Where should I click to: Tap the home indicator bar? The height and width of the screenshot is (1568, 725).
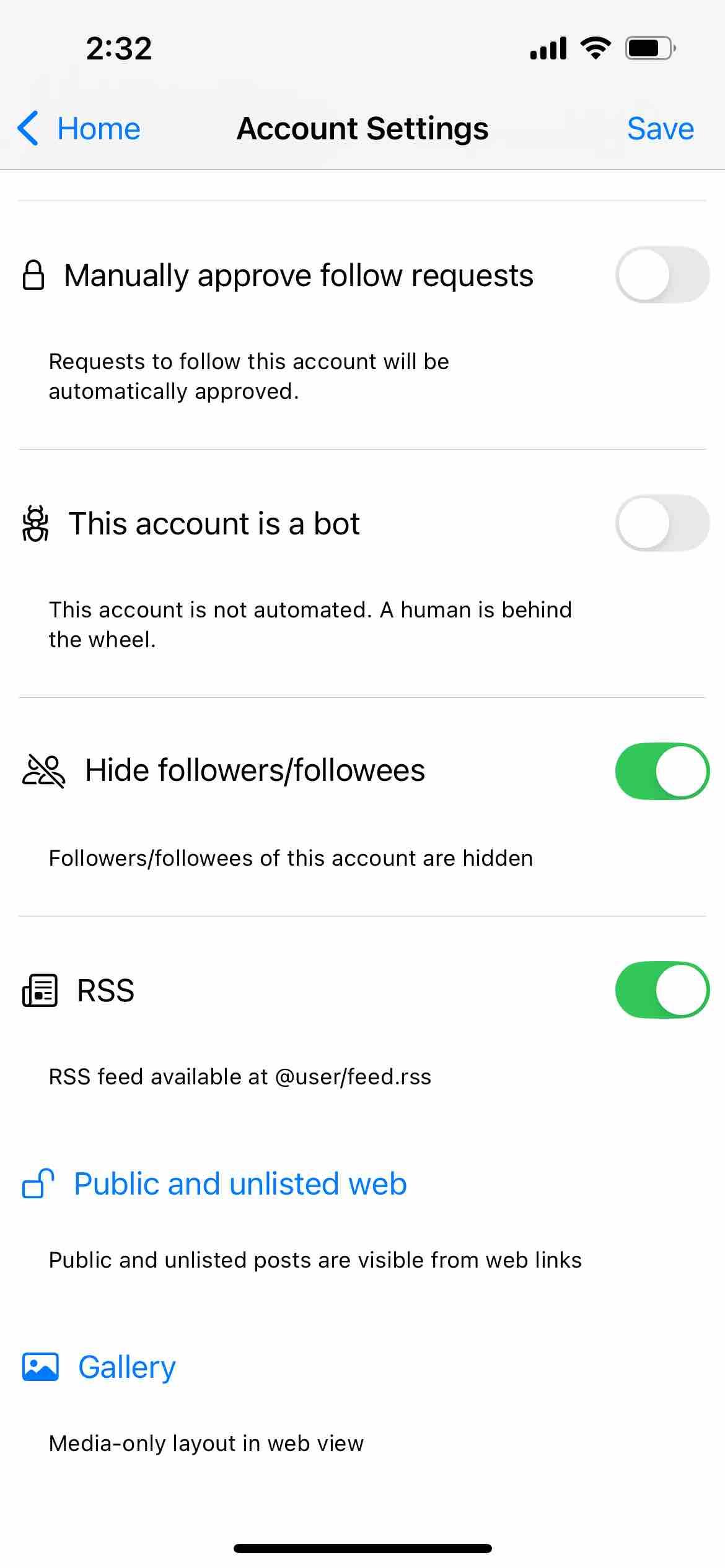(362, 1548)
